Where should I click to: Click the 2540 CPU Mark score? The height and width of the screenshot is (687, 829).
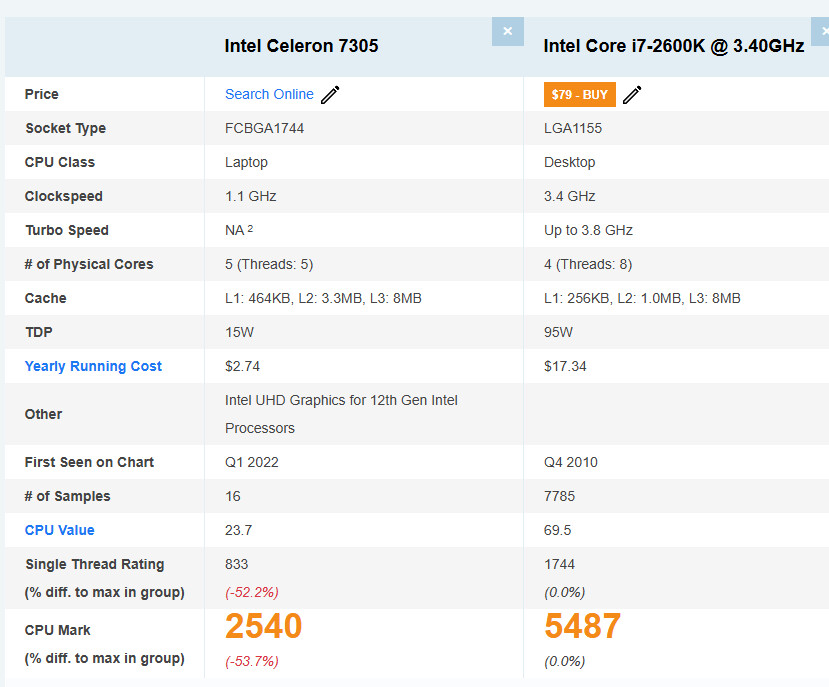pos(263,626)
